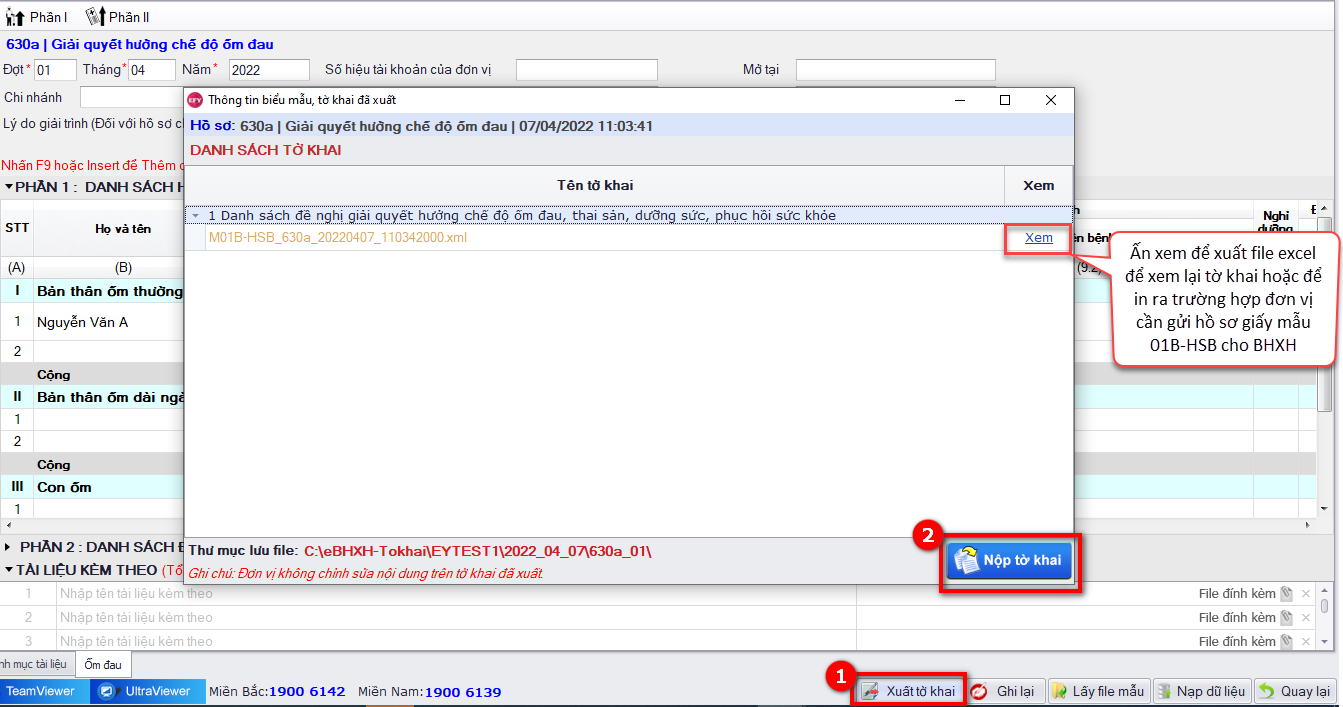
Task: Get the template file via Lấy file mẫu
Action: click(x=1098, y=691)
